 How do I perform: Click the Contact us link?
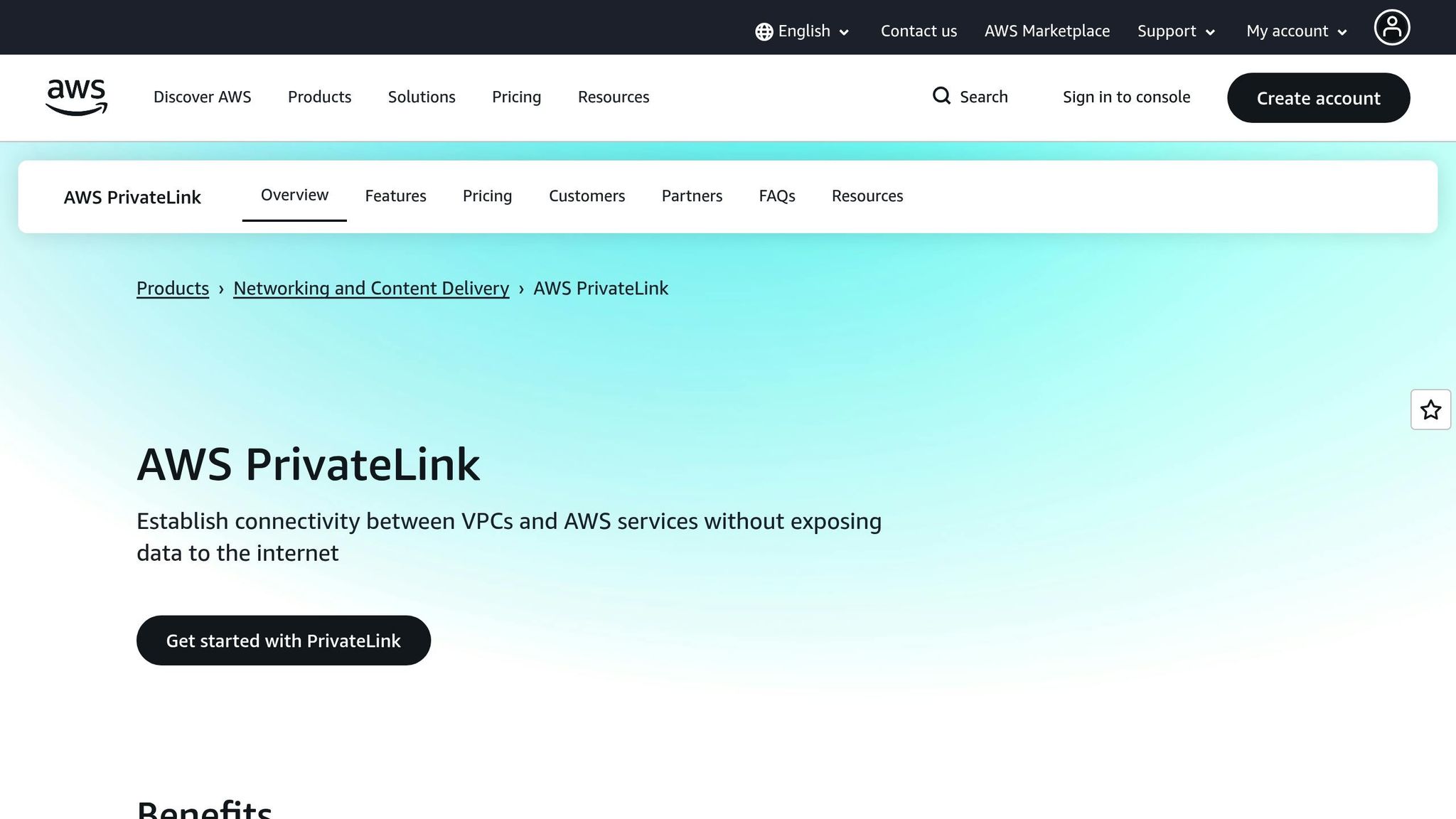pos(919,31)
